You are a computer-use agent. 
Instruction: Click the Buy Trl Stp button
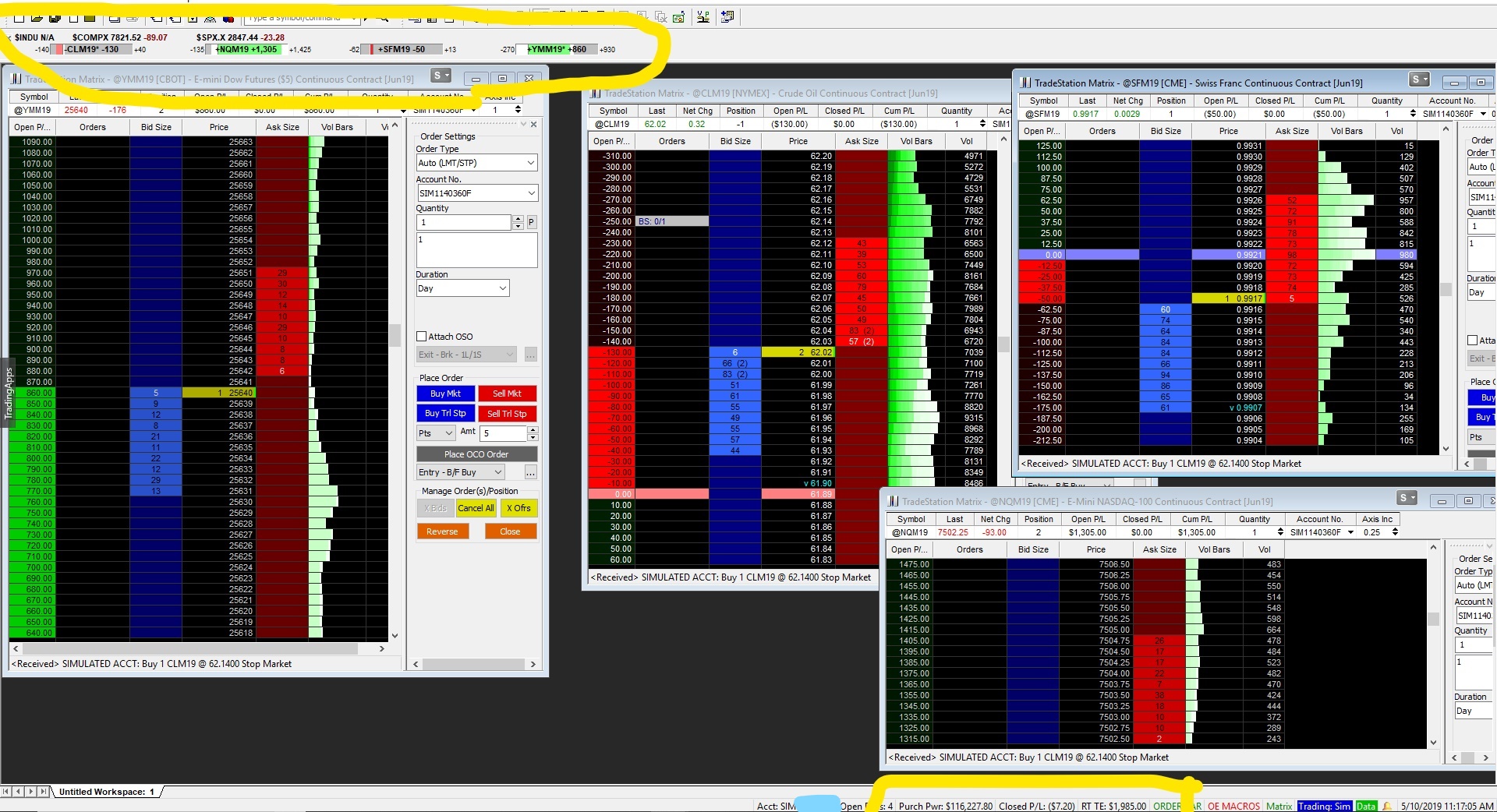tap(445, 414)
